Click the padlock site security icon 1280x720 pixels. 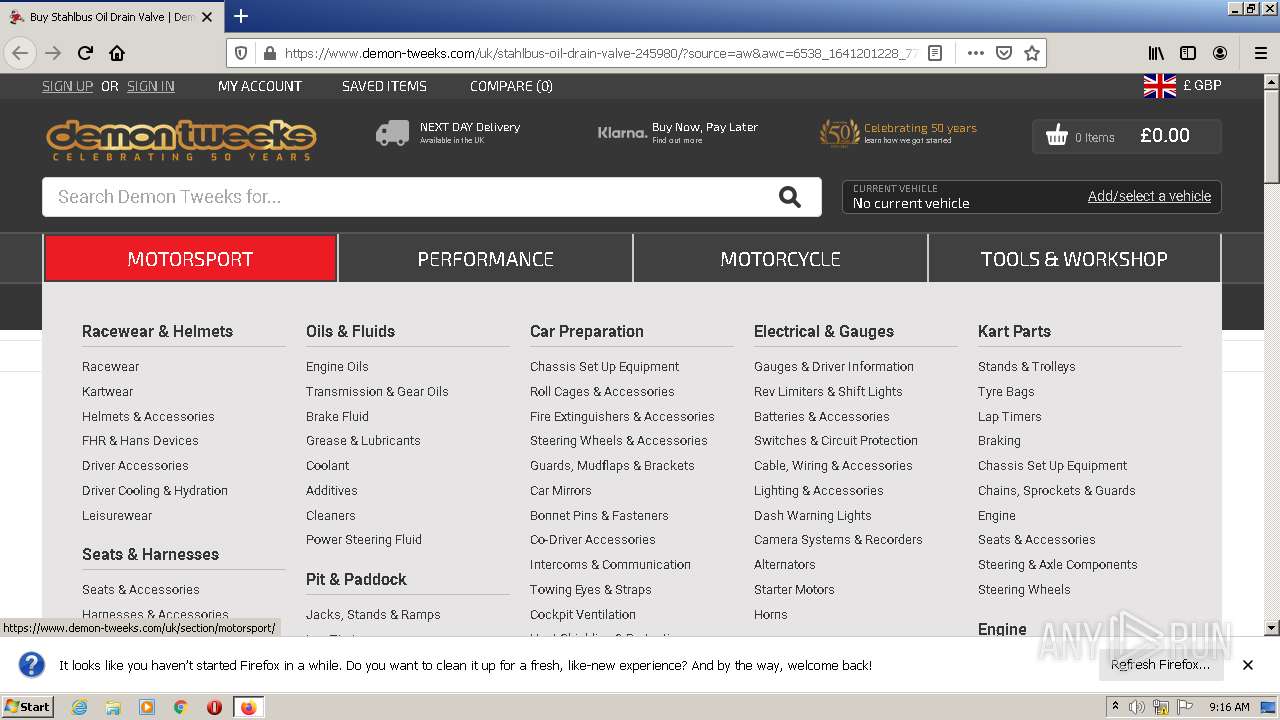(x=268, y=53)
